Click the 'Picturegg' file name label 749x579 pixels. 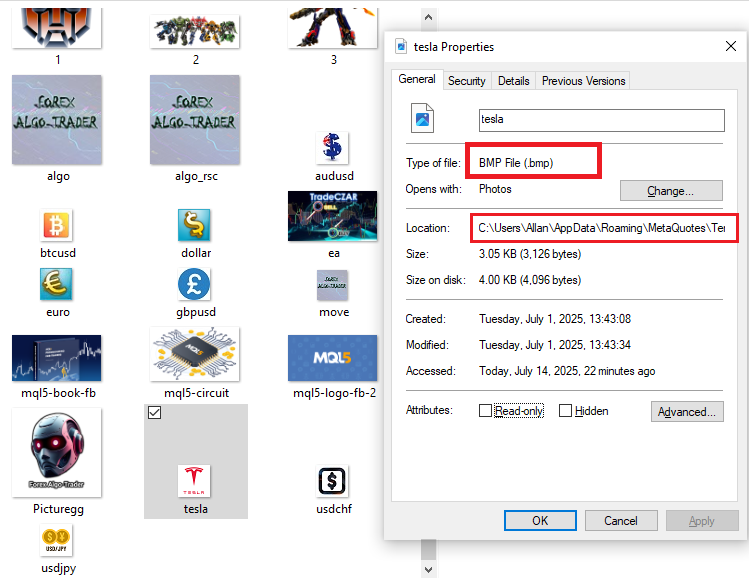click(x=58, y=509)
